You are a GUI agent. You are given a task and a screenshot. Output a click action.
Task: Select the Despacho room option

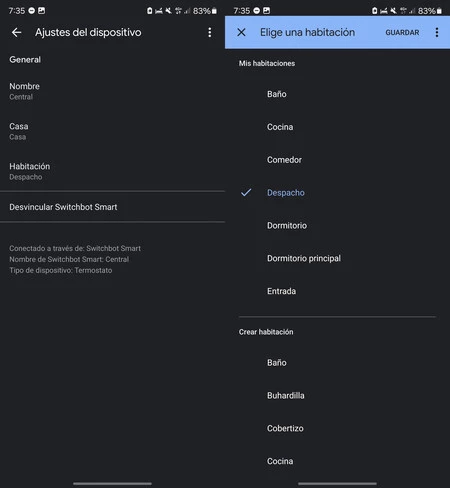pyautogui.click(x=337, y=193)
